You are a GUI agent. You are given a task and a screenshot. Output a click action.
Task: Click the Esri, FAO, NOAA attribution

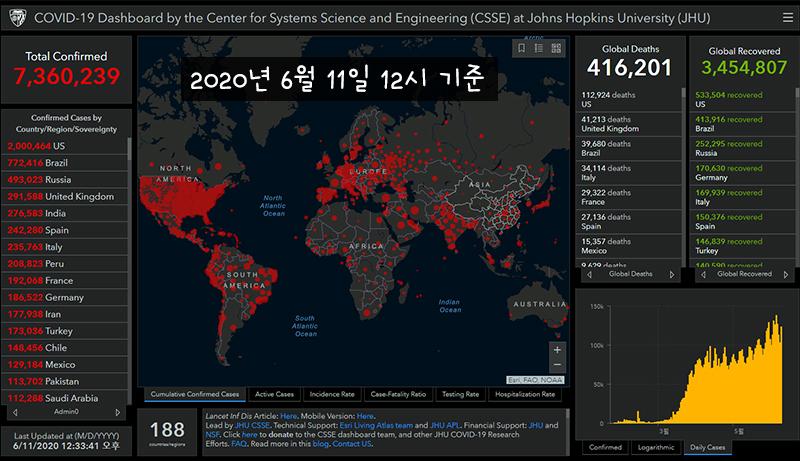tap(535, 380)
